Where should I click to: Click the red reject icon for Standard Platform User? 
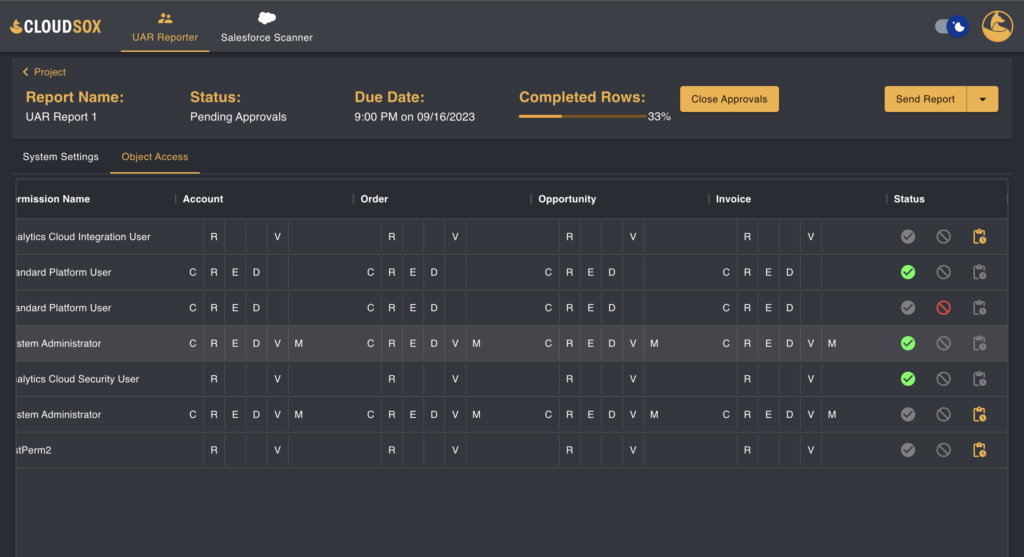943,308
